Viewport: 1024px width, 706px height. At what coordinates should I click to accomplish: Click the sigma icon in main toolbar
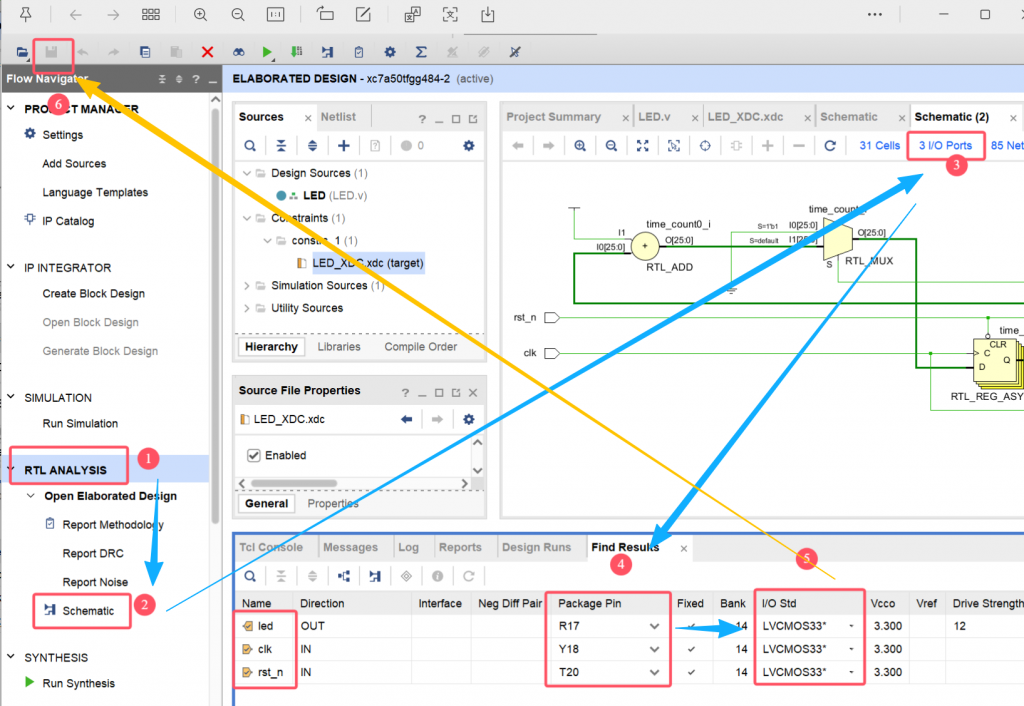tap(421, 52)
